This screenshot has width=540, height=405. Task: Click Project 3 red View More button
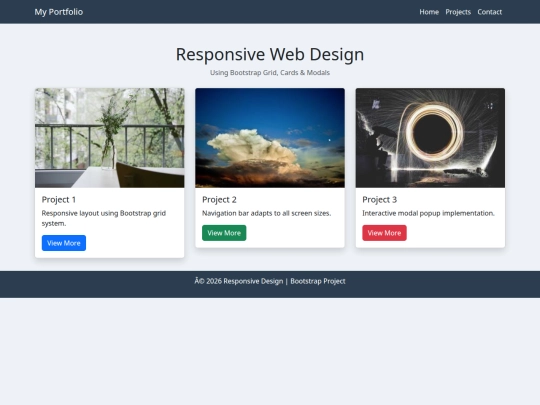point(384,233)
